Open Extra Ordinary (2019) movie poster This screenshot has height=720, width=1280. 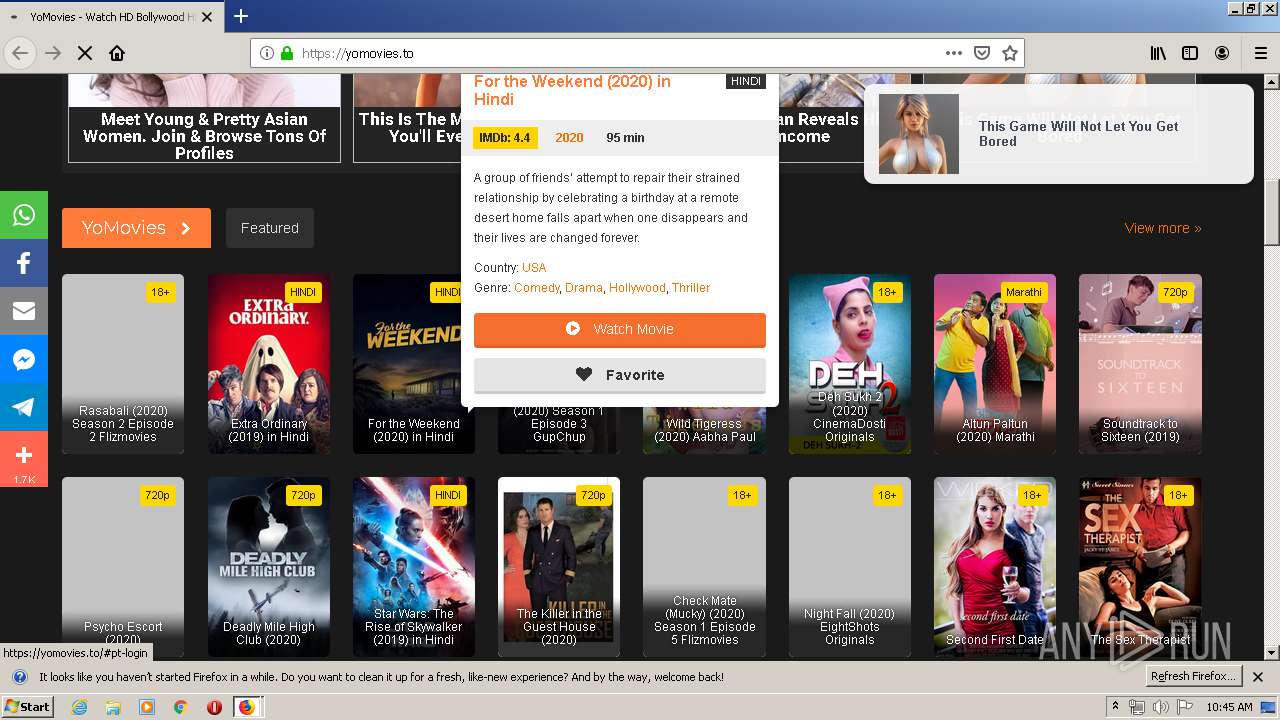pos(269,364)
